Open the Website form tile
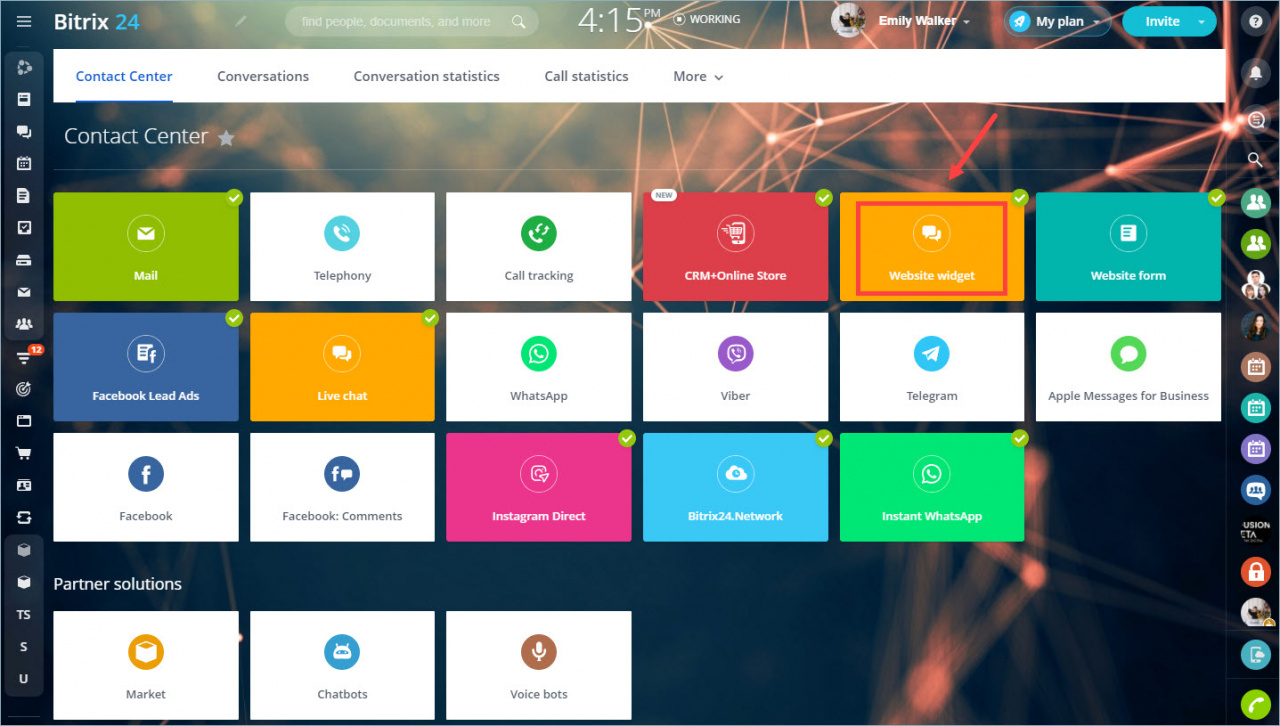The height and width of the screenshot is (726, 1280). tap(1128, 247)
